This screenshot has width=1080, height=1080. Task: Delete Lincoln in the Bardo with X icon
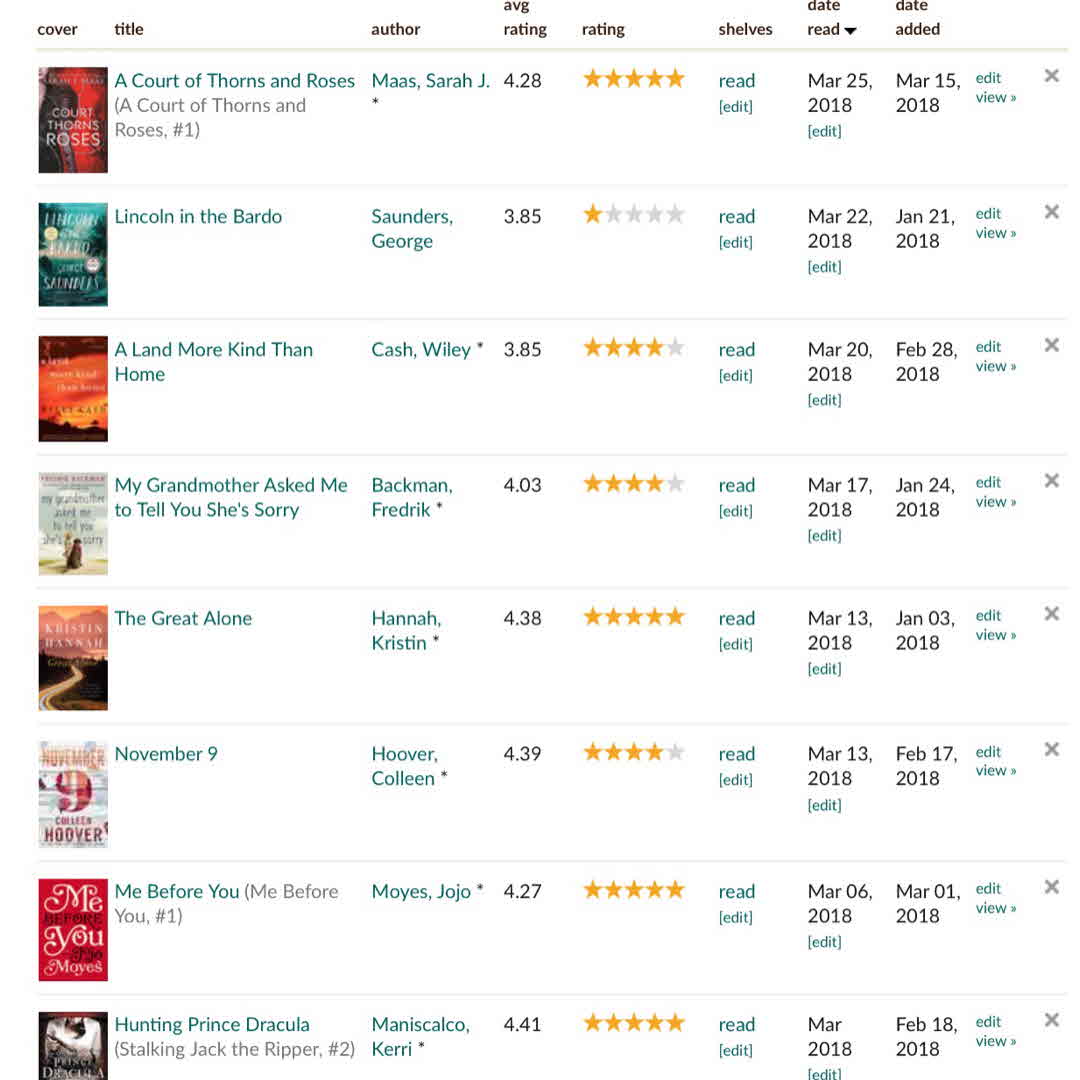pos(1051,212)
